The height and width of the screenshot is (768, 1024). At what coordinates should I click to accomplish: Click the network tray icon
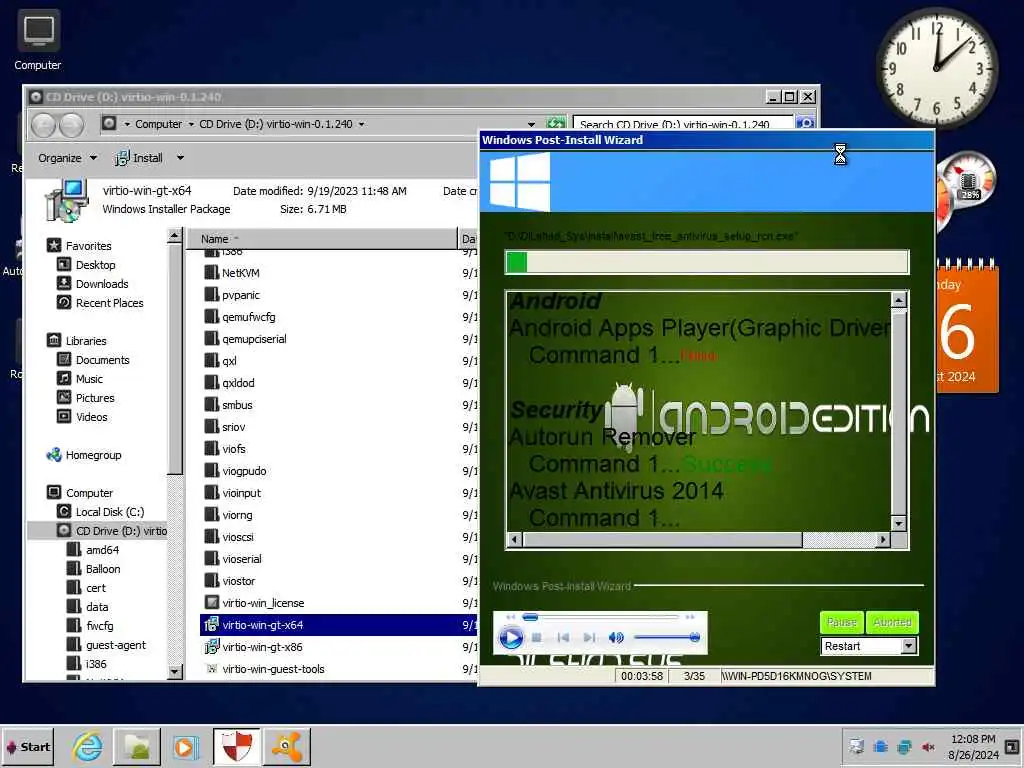[904, 746]
